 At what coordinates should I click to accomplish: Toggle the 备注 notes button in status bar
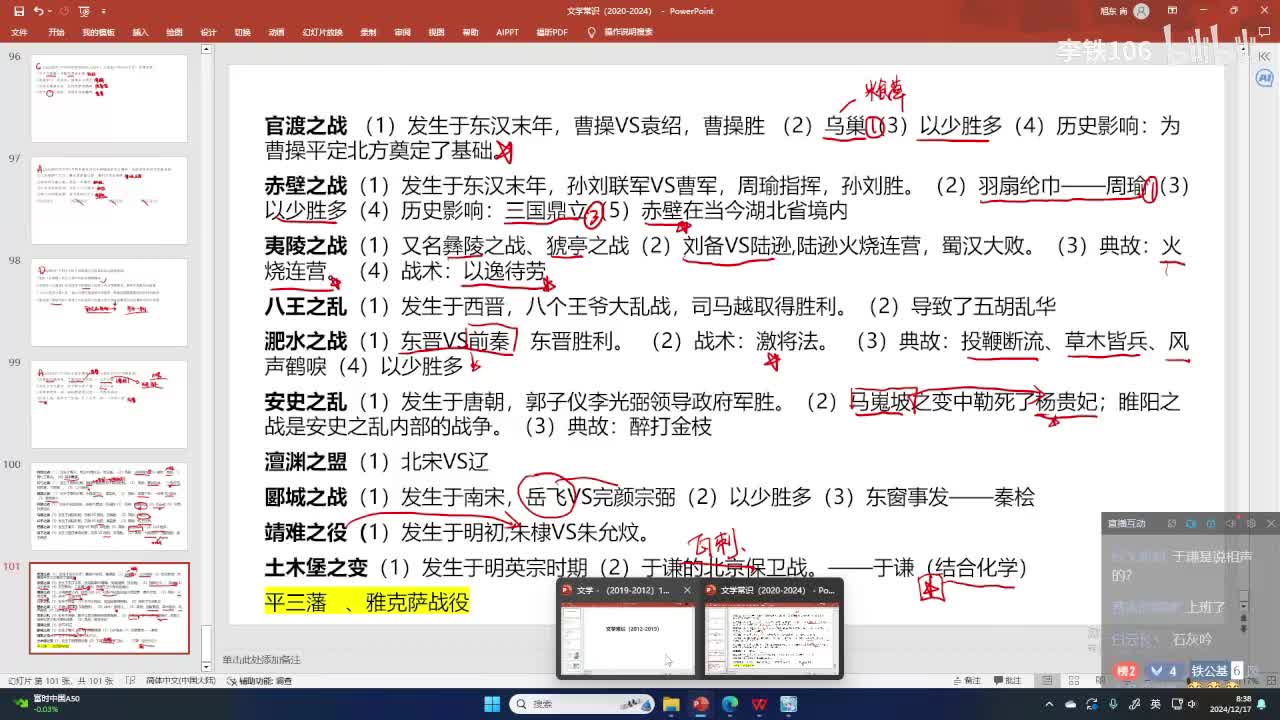[x=965, y=680]
